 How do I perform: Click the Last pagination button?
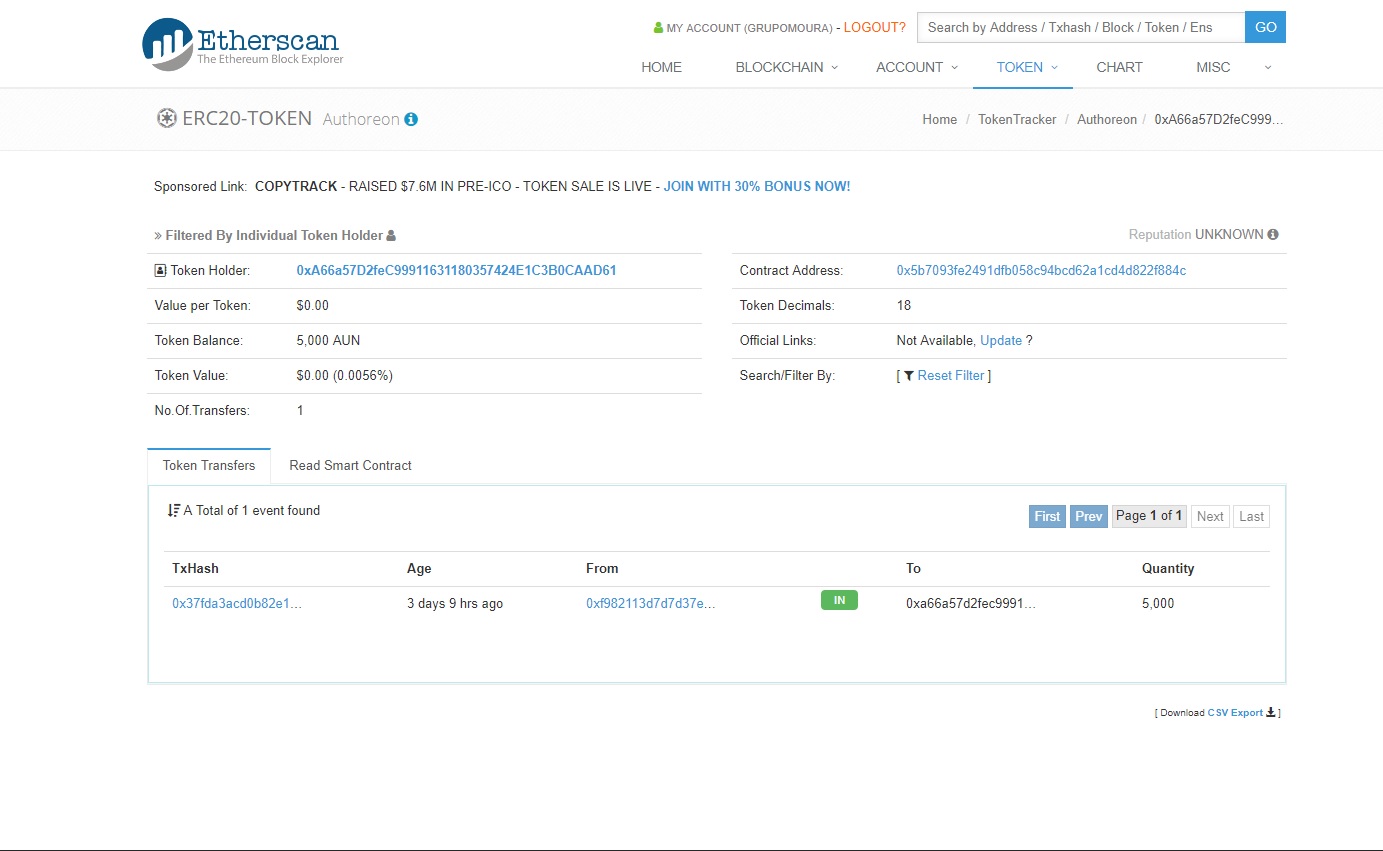pos(1251,516)
